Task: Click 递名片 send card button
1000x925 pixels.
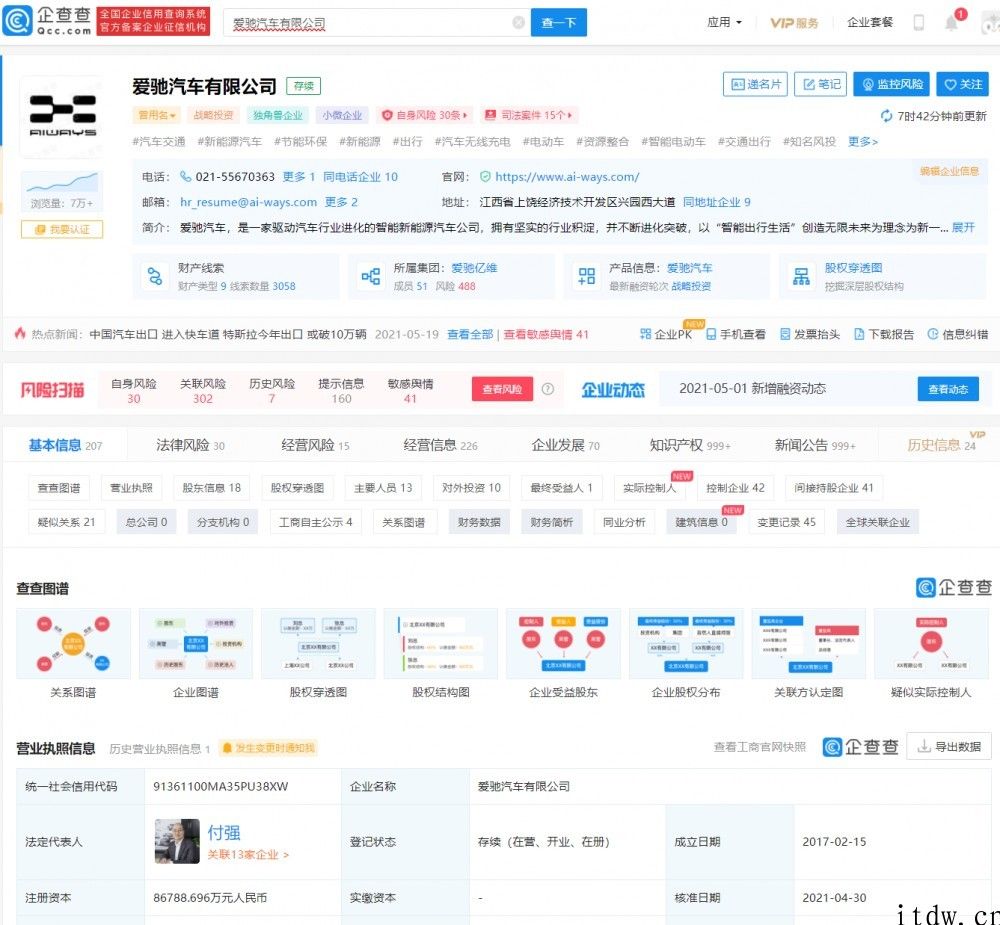Action: [x=755, y=84]
